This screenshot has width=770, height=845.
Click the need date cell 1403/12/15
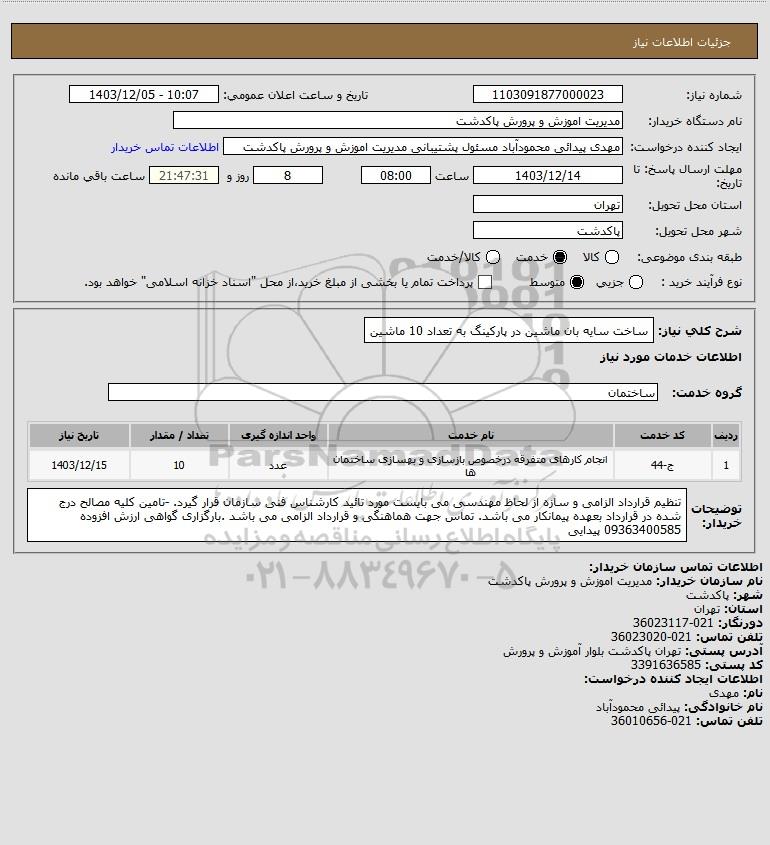(x=79, y=465)
